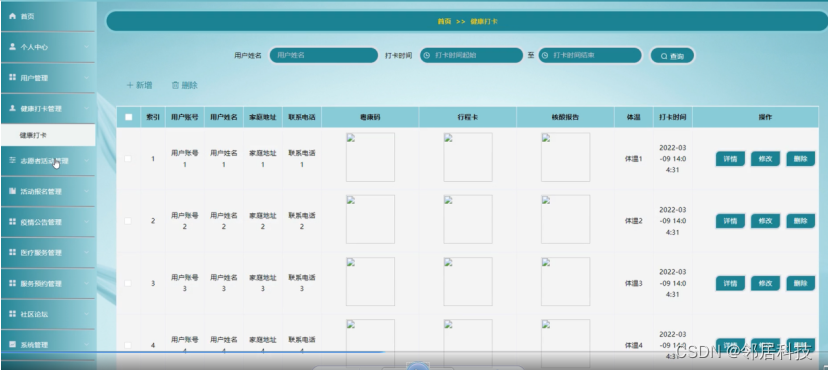Expand the 系统管理 chevron
The width and height of the screenshot is (828, 370).
click(86, 345)
